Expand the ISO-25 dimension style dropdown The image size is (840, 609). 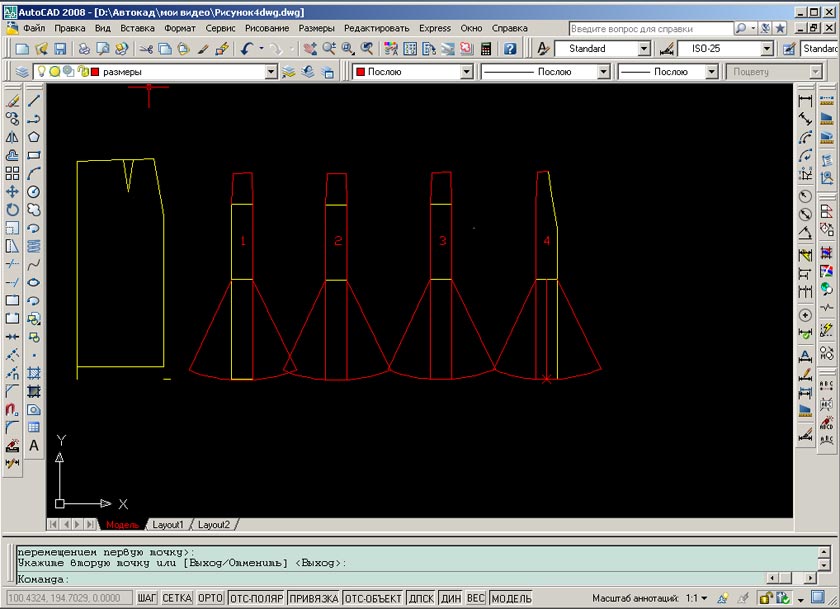click(766, 48)
